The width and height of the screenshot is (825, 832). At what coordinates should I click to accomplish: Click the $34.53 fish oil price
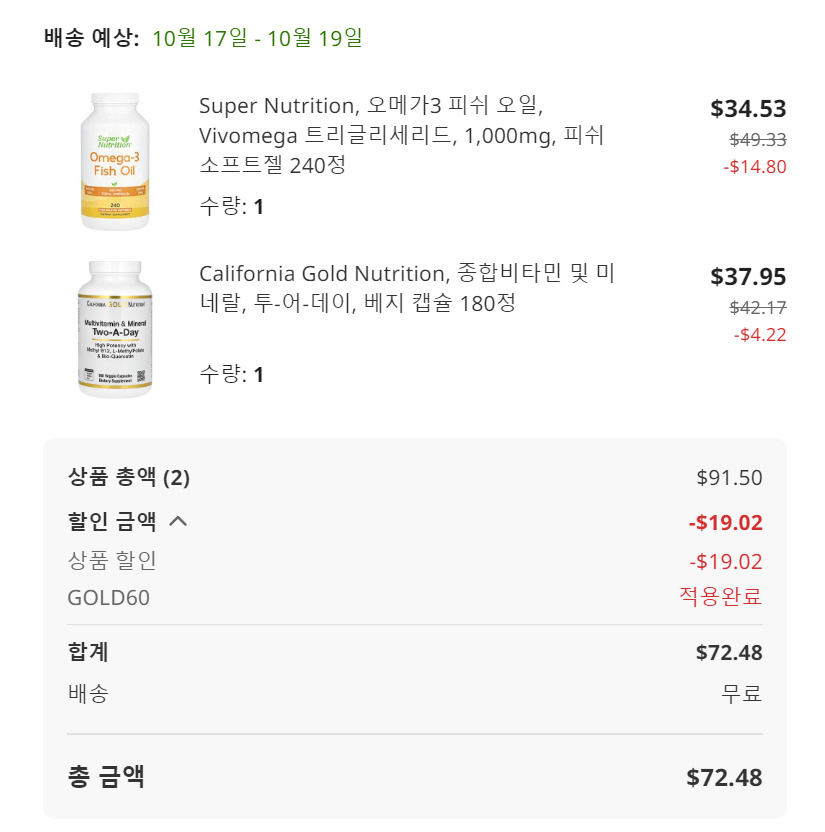point(748,109)
